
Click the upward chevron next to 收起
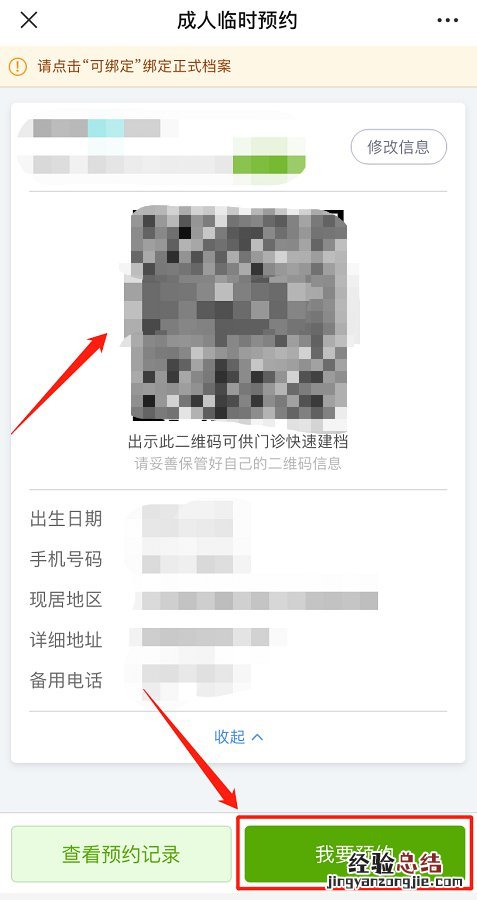click(x=258, y=736)
